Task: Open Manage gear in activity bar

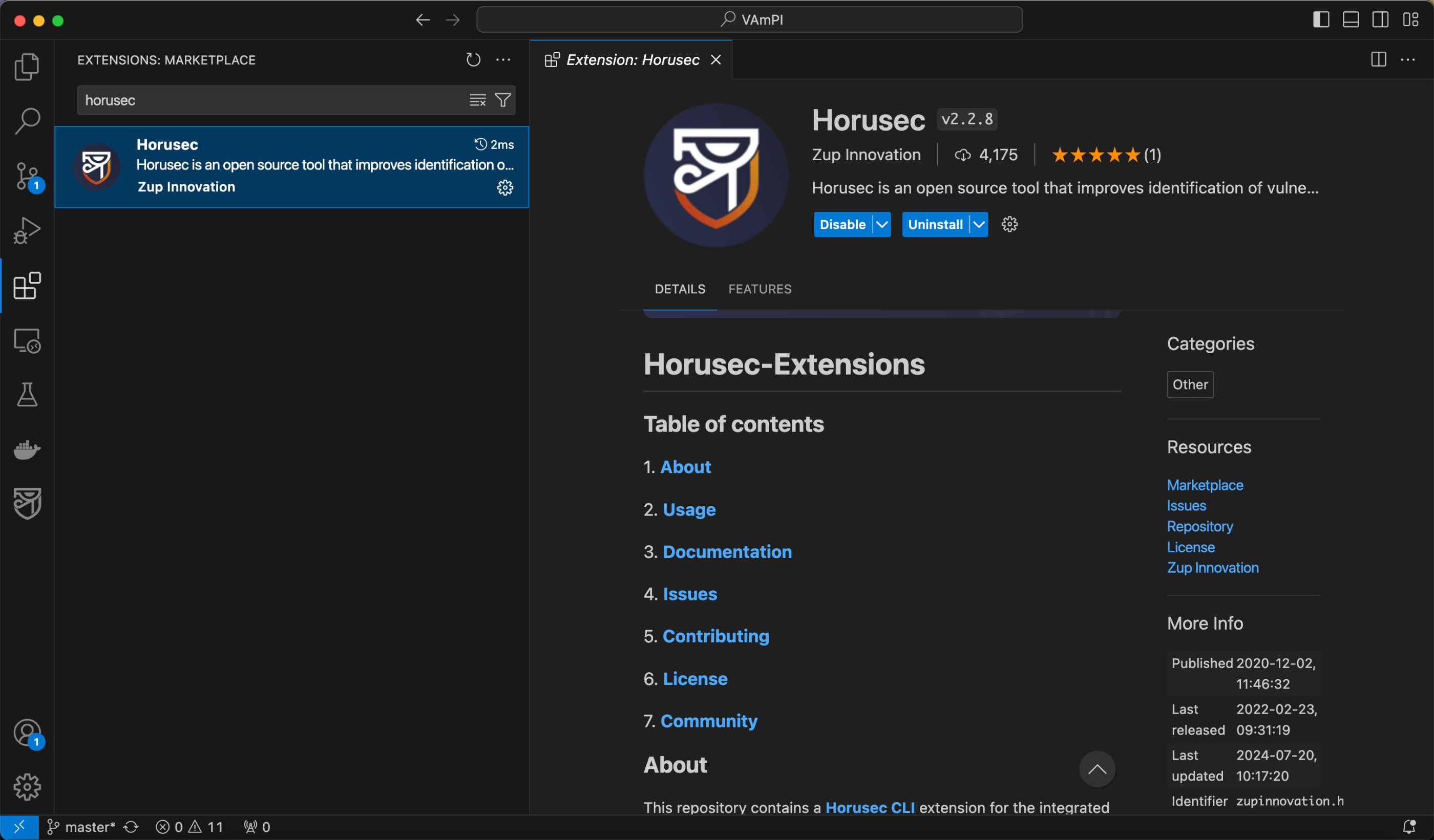Action: coord(27,787)
